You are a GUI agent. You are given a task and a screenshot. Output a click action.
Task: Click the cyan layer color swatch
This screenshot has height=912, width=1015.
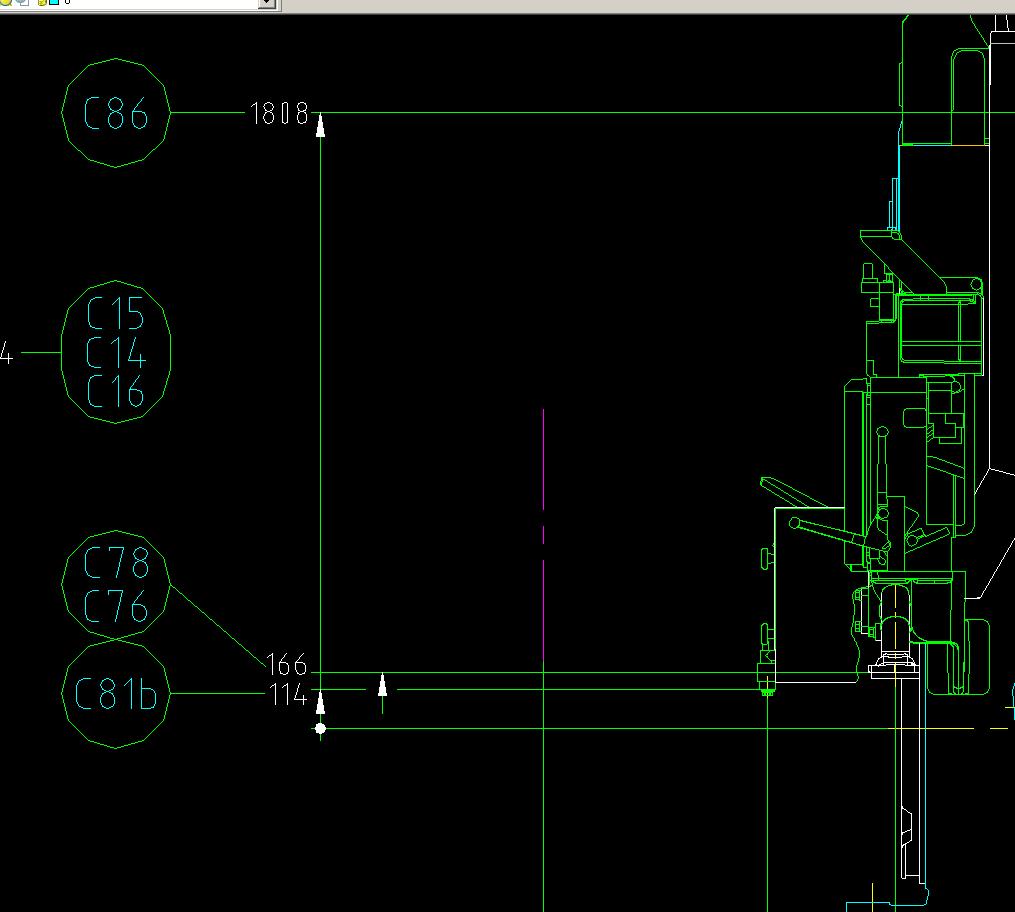[54, 2]
